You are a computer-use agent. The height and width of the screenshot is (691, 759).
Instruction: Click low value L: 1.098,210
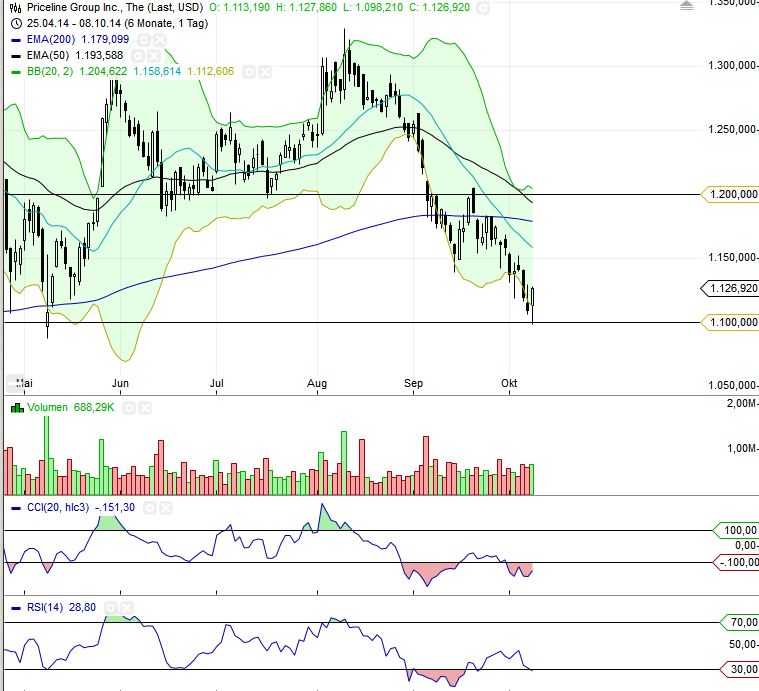pyautogui.click(x=373, y=7)
